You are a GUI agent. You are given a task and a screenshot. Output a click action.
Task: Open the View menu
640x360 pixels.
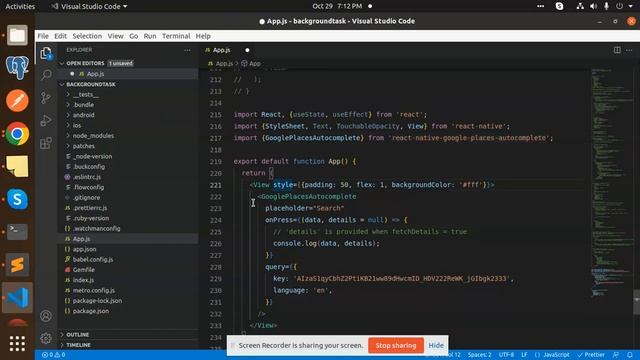116,36
